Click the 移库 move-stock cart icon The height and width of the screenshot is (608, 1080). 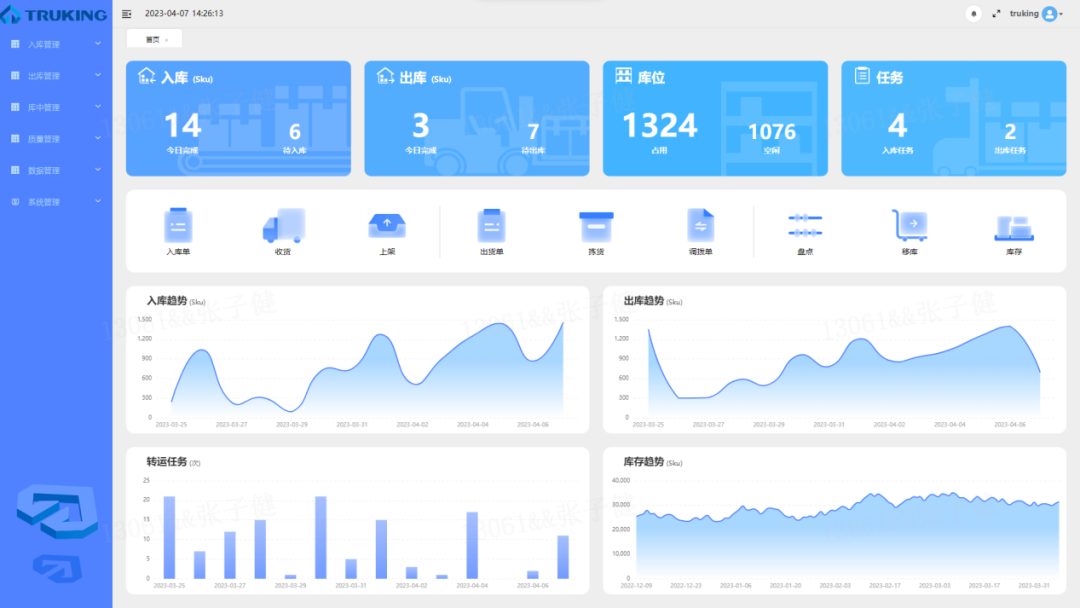coord(909,225)
